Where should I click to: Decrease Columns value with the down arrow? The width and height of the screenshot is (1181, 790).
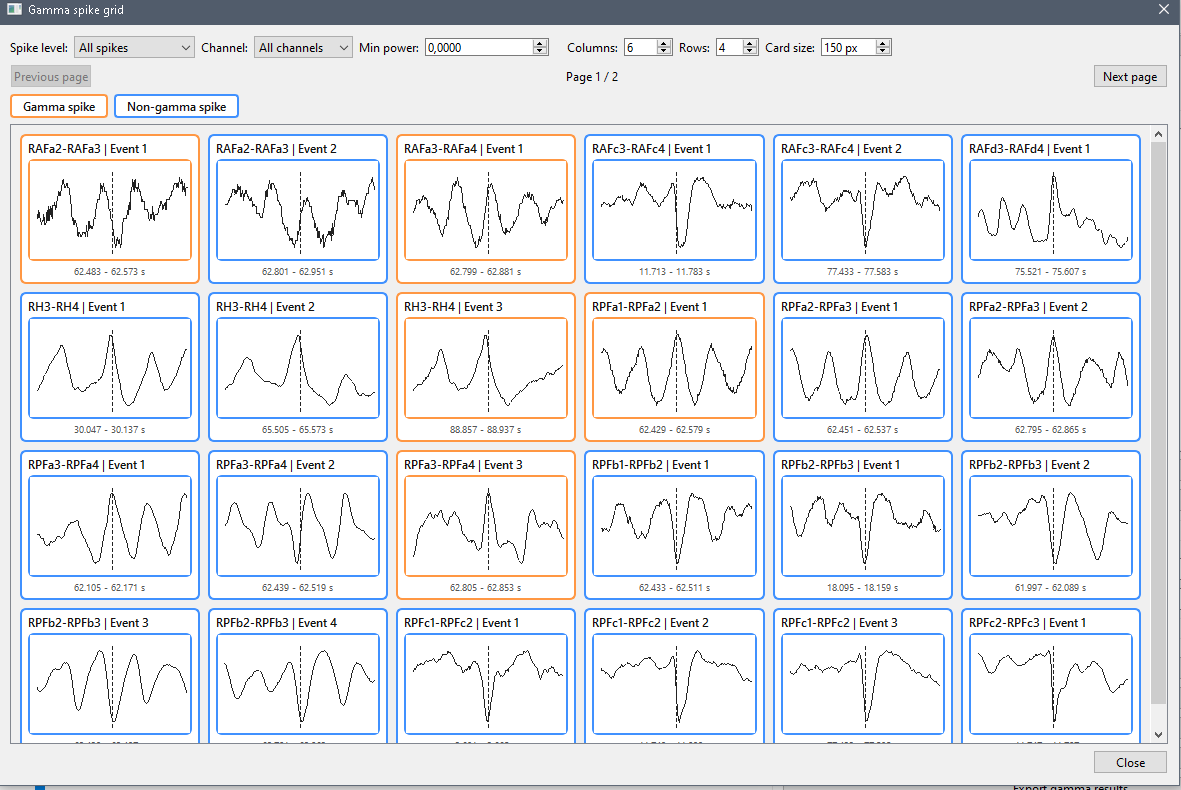(664, 52)
